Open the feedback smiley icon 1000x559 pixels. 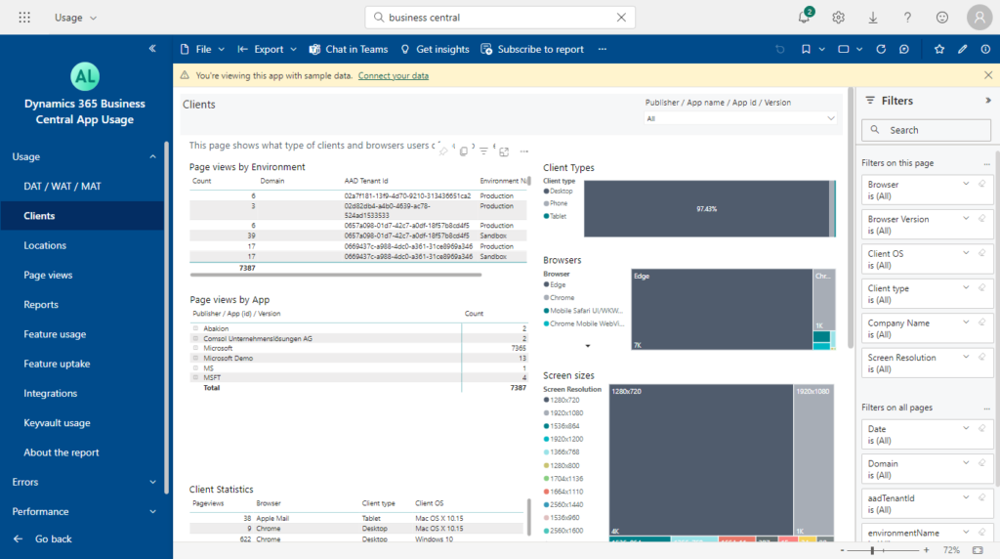click(942, 17)
